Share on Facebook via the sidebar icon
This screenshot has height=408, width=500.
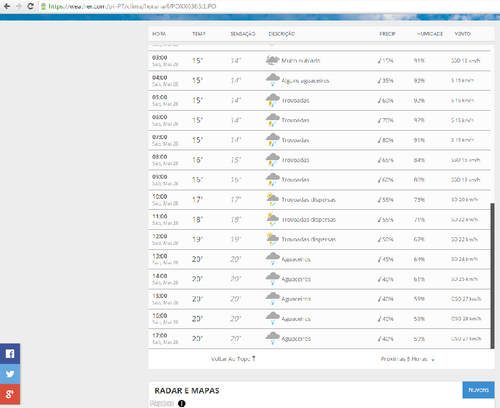coord(10,353)
